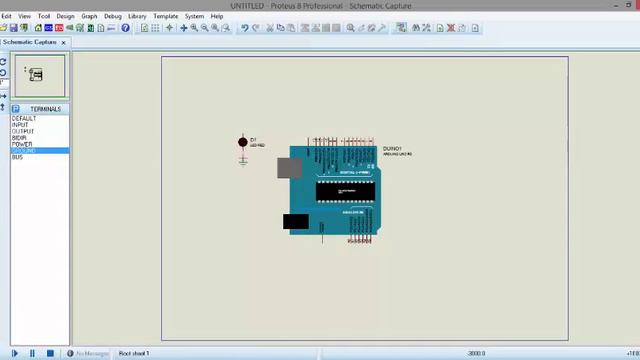Screen dimensions: 640x360
Task: Close the Schematic Capture tab
Action: coord(64,42)
